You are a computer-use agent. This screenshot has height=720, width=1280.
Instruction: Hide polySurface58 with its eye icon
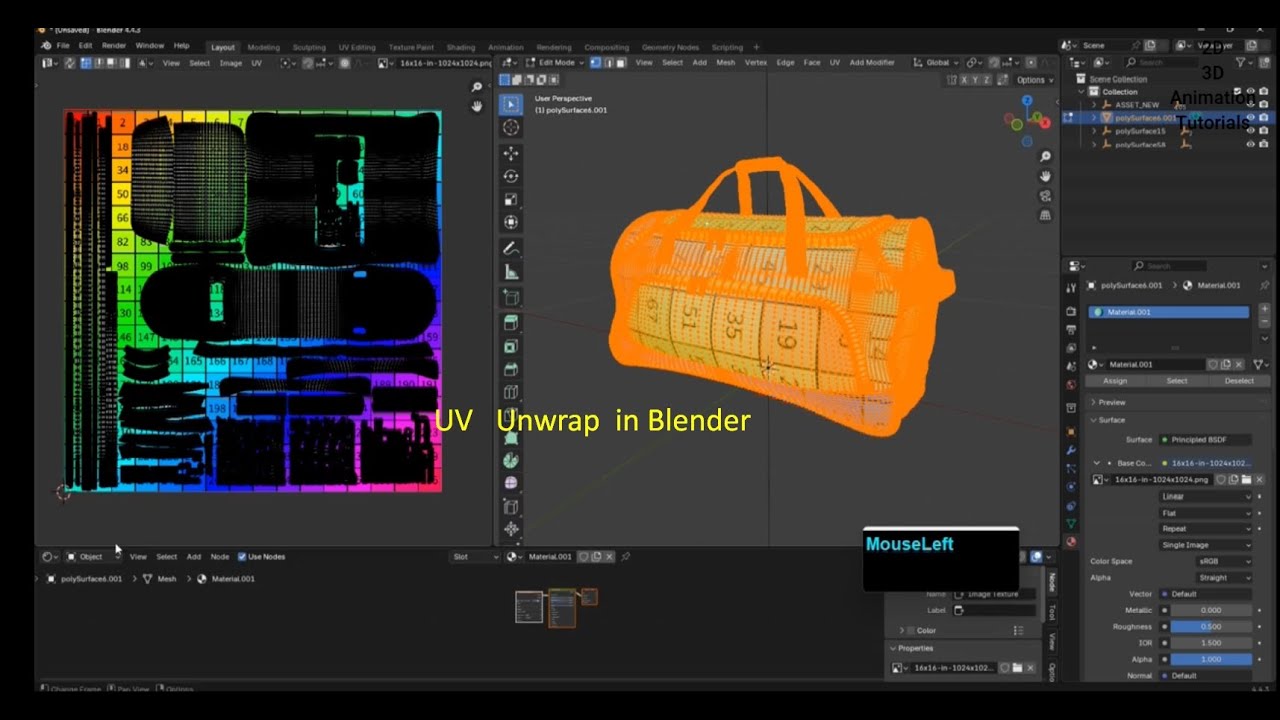[x=1250, y=144]
